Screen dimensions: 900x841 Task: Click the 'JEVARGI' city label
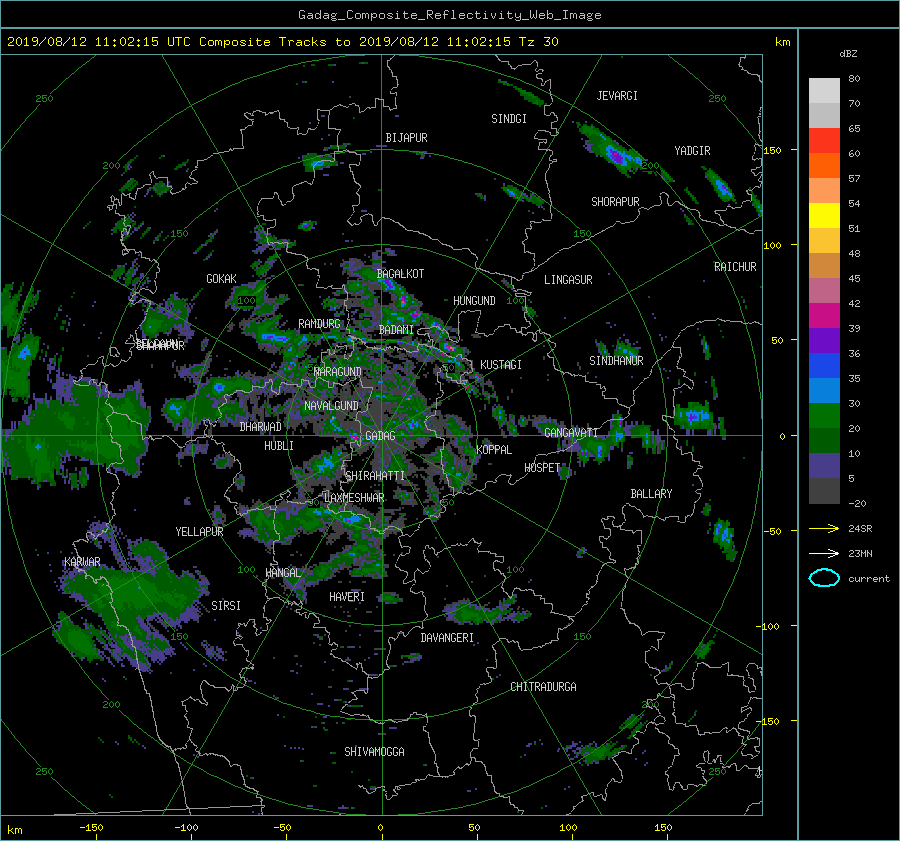[617, 96]
